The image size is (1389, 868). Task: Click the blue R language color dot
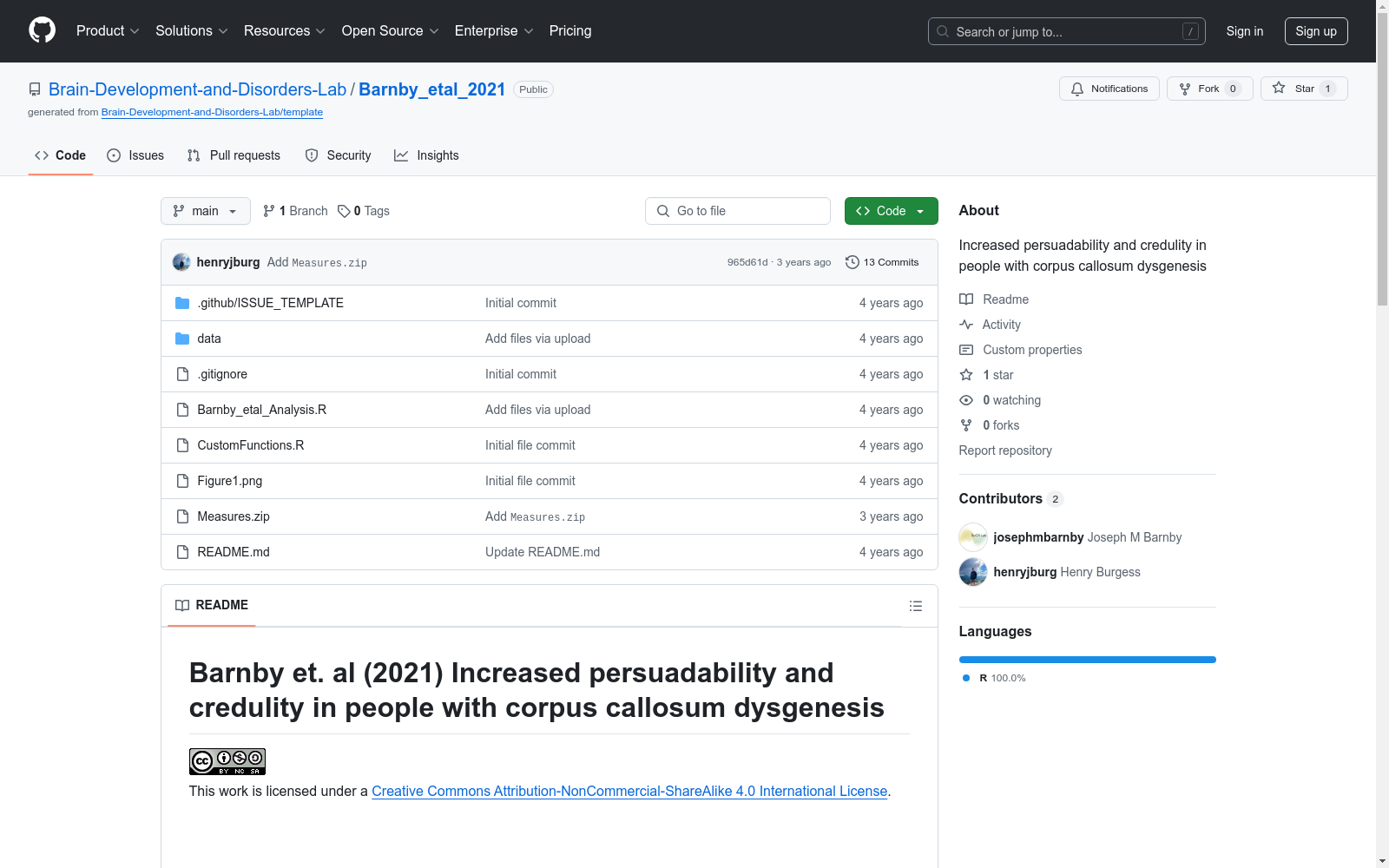(966, 678)
